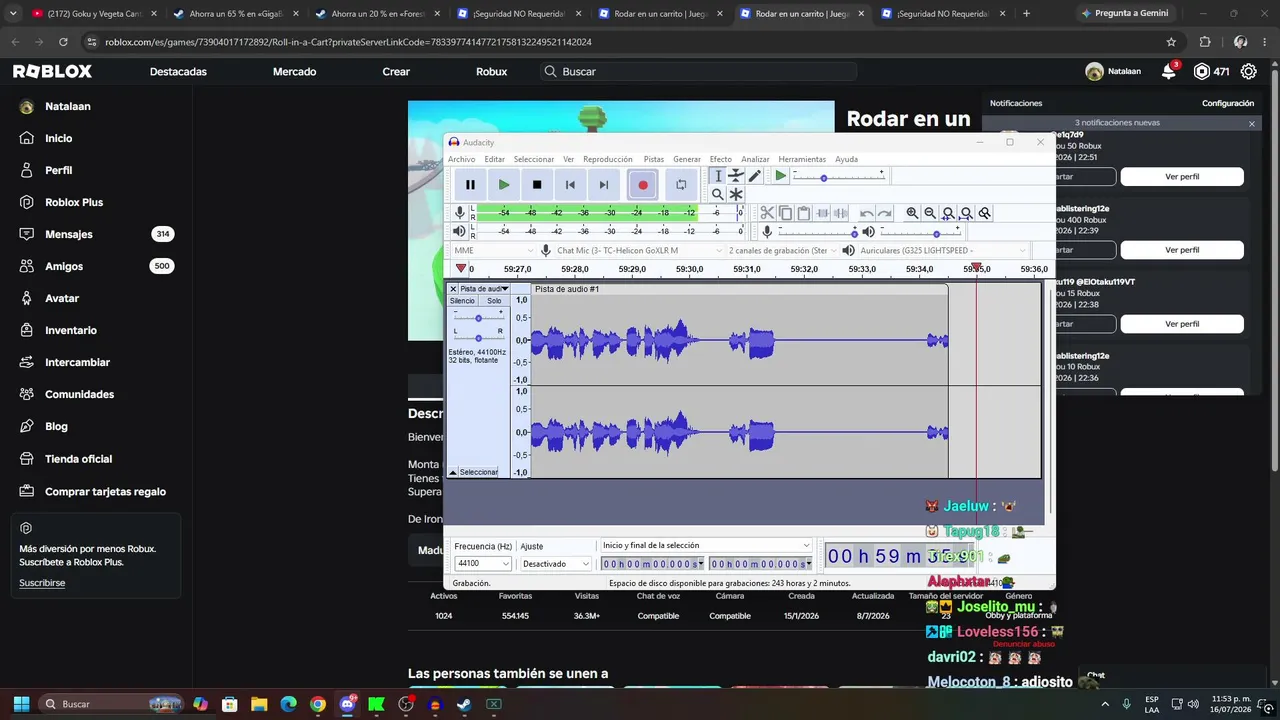Open the Pistas menu in Audacity
This screenshot has height=720, width=1280.
pos(653,159)
